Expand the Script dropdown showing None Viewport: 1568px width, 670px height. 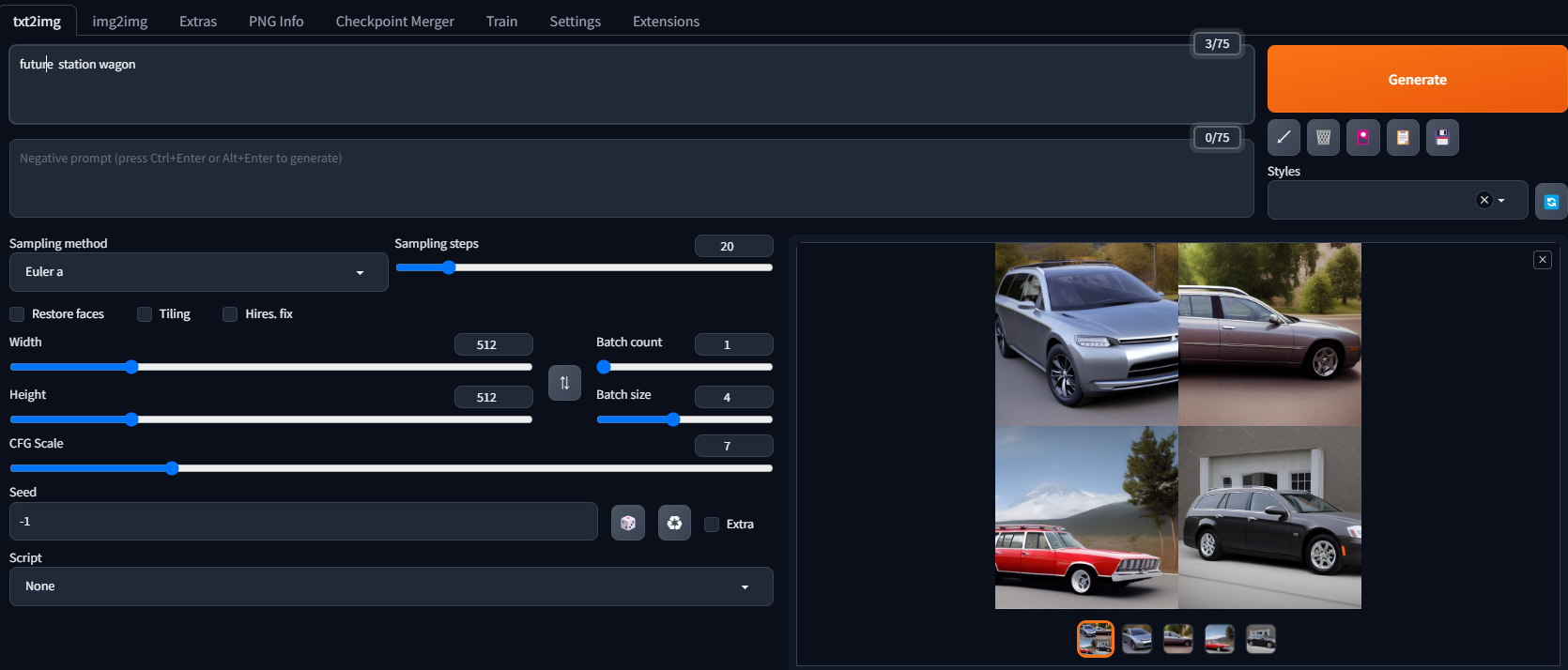392,586
